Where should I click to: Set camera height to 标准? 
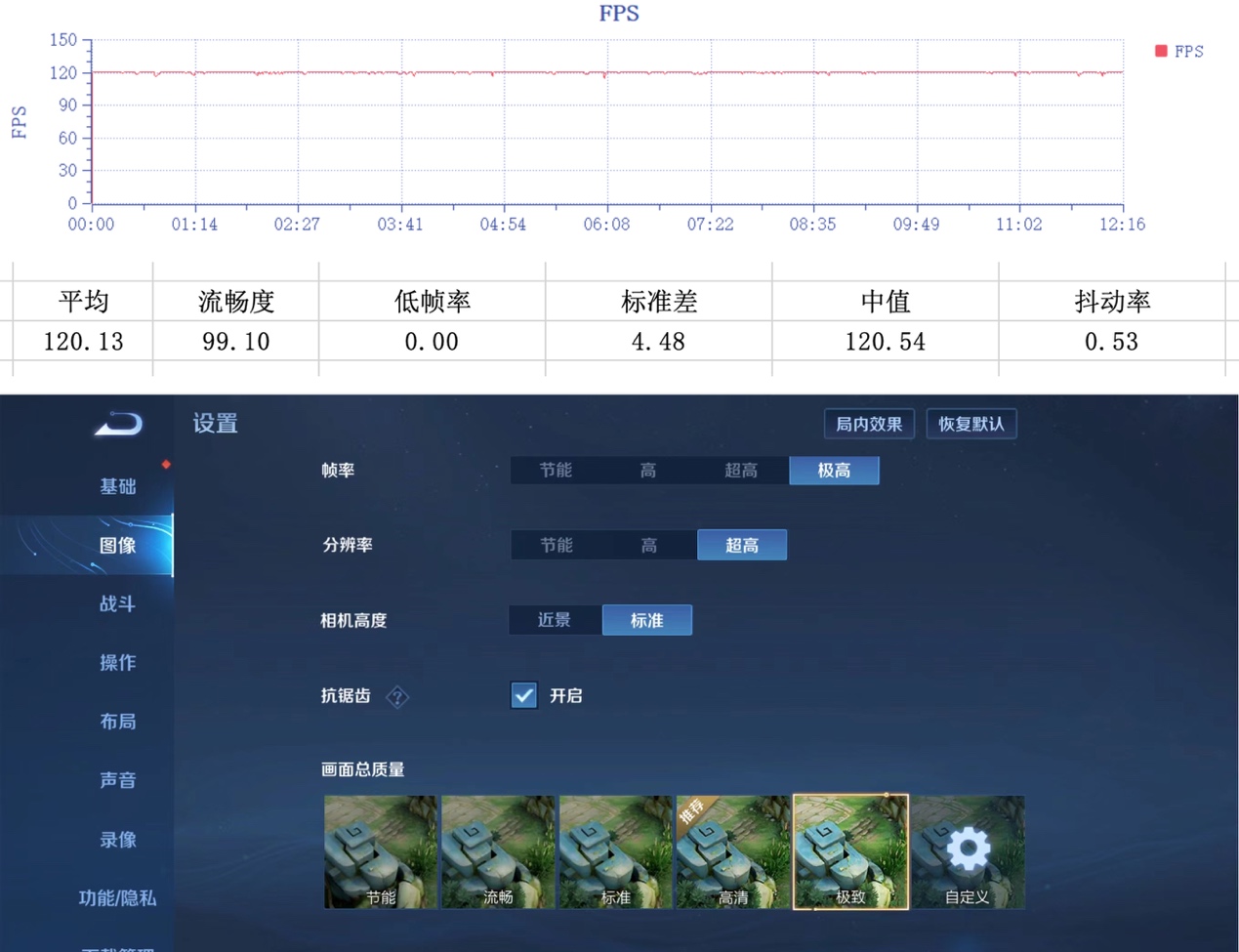(x=646, y=620)
